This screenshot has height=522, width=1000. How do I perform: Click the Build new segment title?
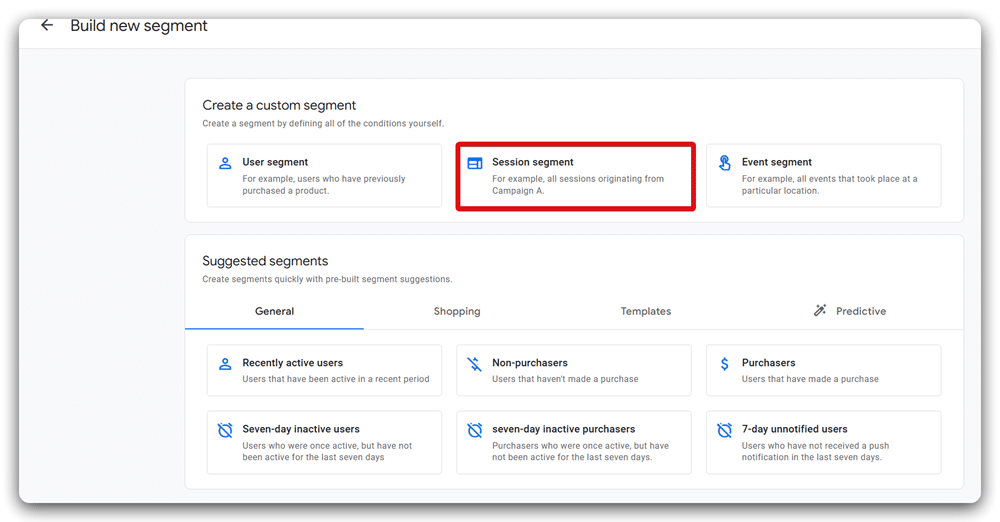(x=138, y=26)
